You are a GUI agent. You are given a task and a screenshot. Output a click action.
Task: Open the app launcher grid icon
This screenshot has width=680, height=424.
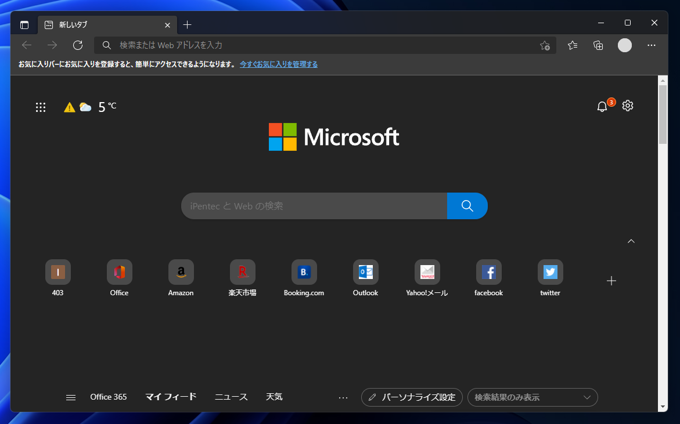click(40, 107)
